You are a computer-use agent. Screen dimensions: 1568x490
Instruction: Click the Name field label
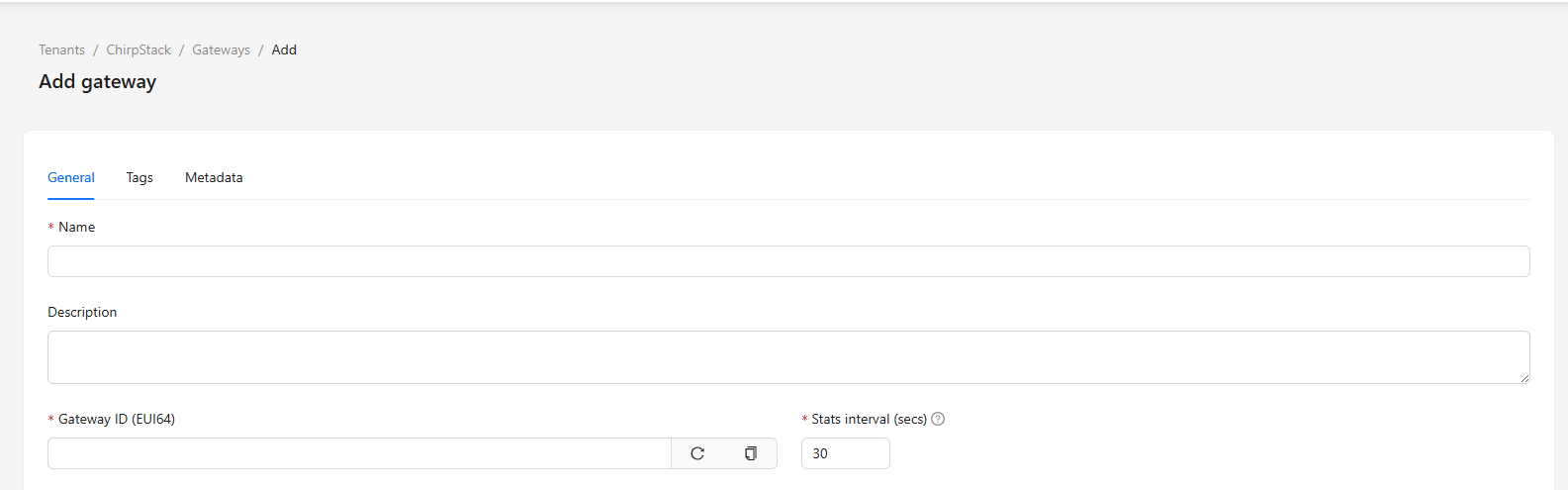tap(76, 228)
